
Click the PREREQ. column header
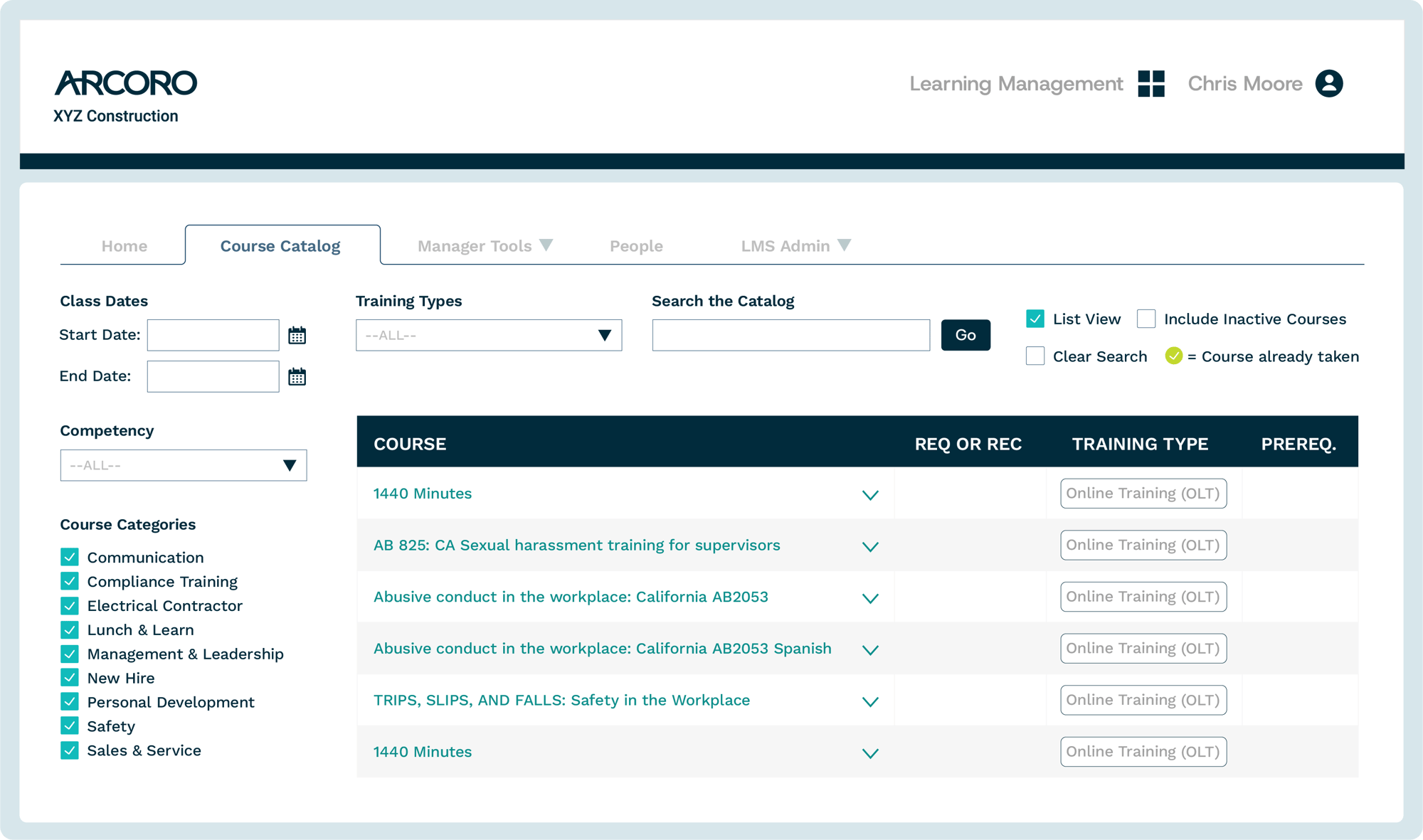click(1299, 444)
